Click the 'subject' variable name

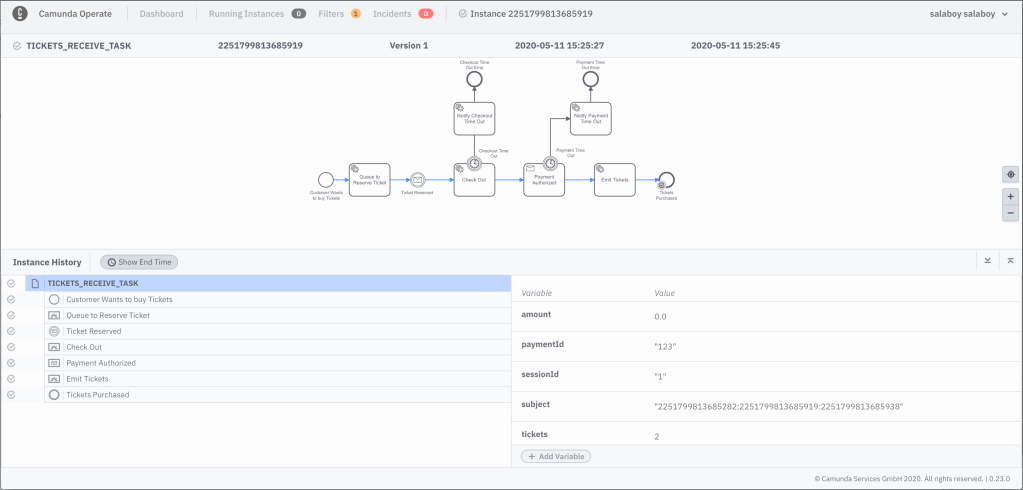pos(536,404)
